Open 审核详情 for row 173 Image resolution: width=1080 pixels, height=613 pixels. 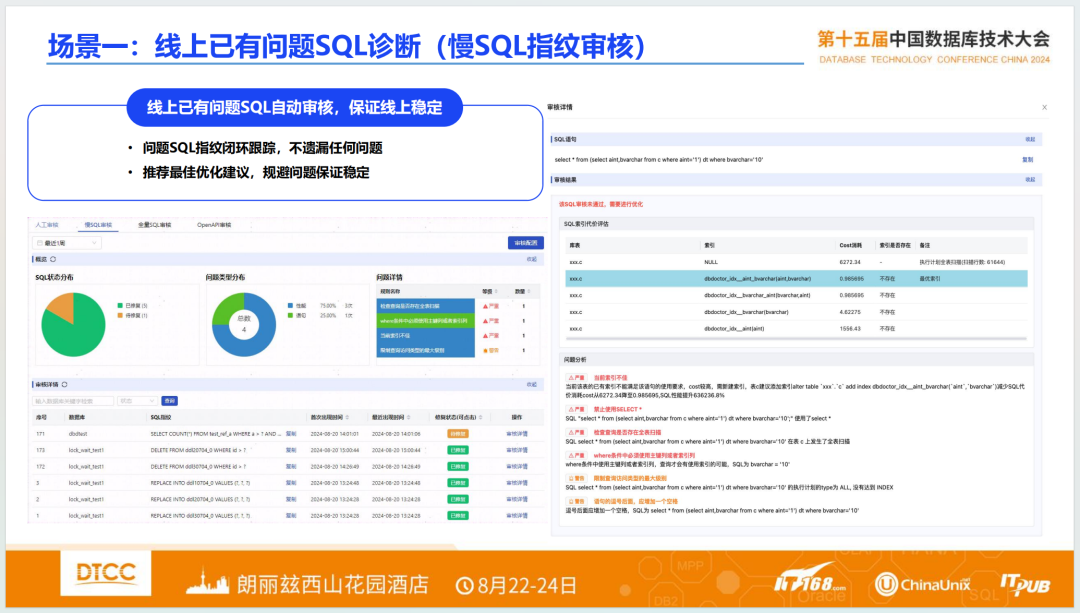point(517,450)
